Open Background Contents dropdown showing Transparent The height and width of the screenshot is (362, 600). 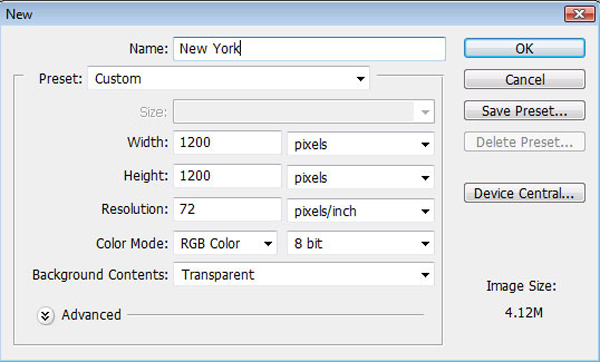point(304,274)
